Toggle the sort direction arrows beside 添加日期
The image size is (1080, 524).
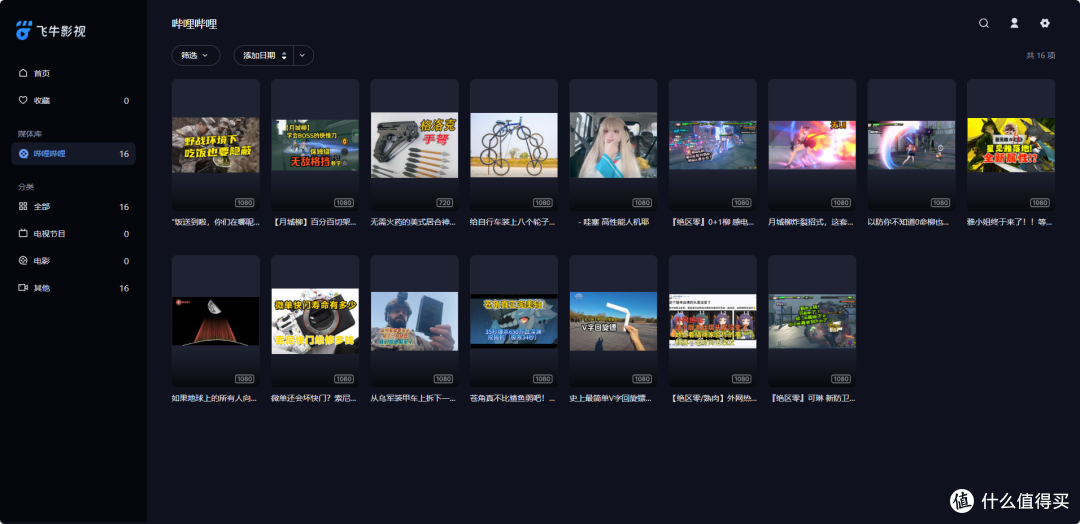[x=284, y=56]
